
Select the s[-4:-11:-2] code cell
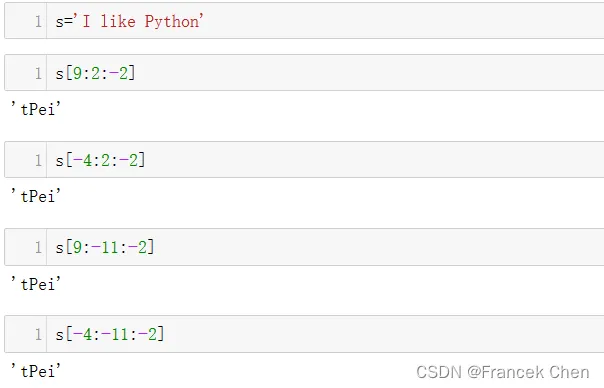[x=304, y=334]
